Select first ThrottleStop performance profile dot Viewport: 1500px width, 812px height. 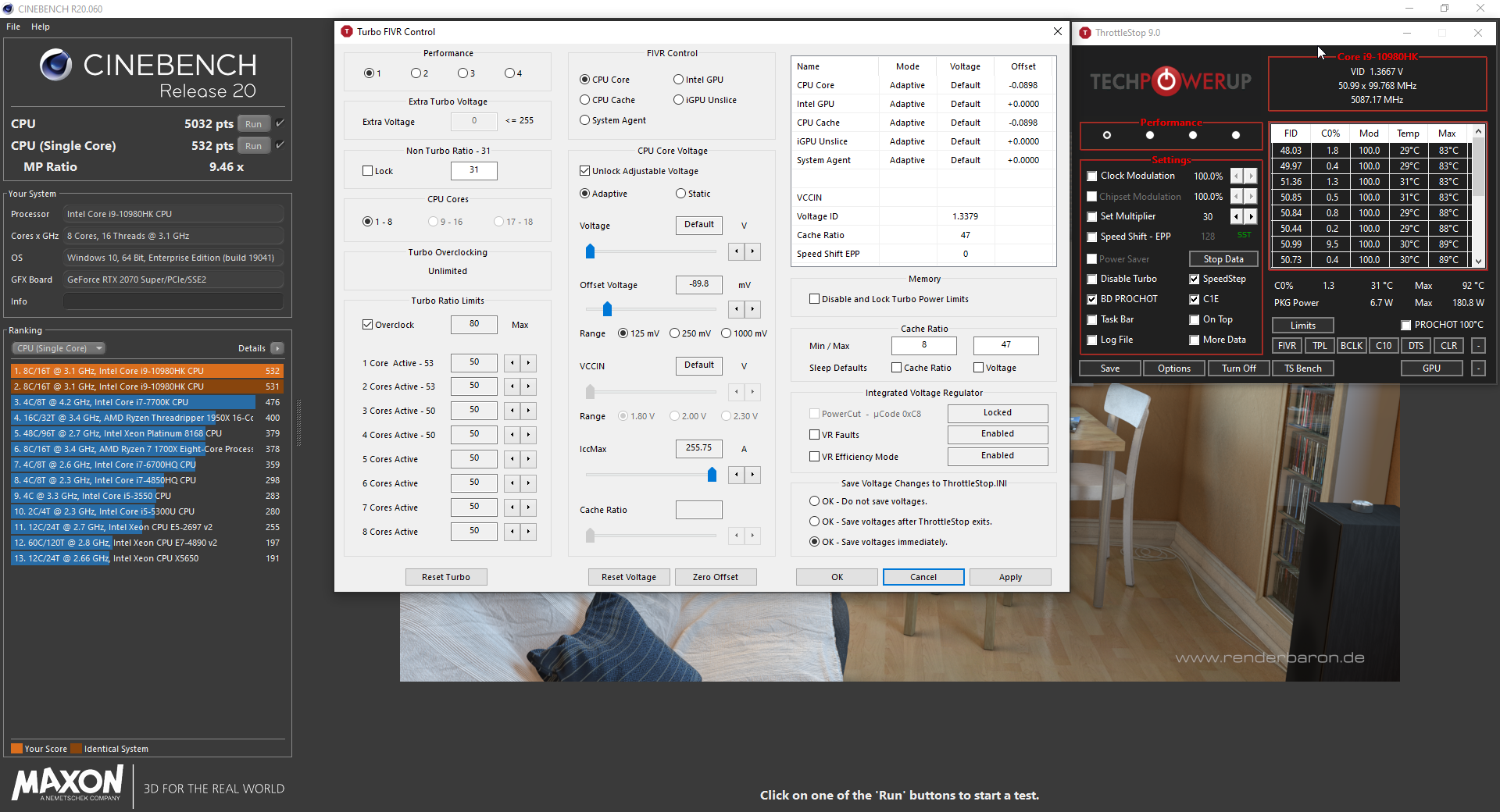[1107, 135]
